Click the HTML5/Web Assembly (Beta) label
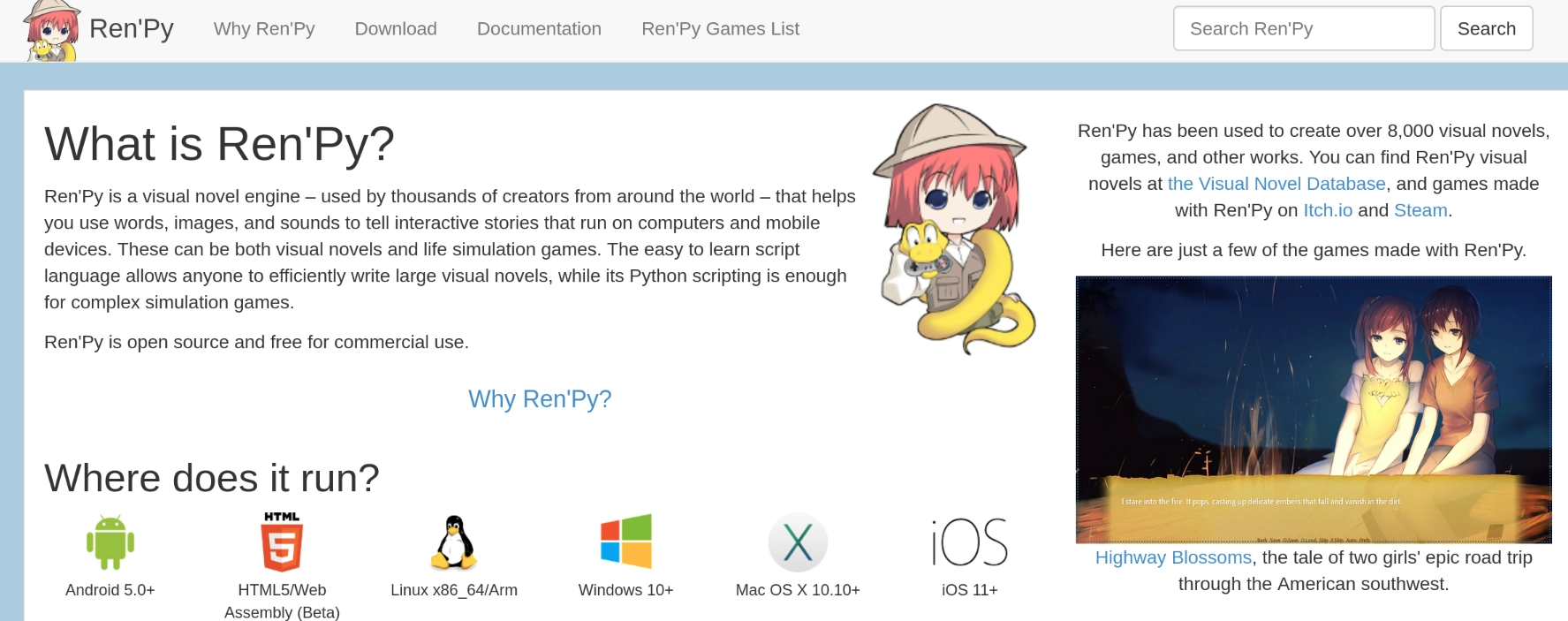 click(282, 601)
